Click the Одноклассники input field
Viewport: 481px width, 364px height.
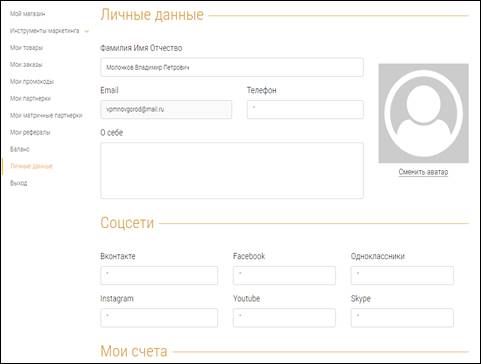402,275
